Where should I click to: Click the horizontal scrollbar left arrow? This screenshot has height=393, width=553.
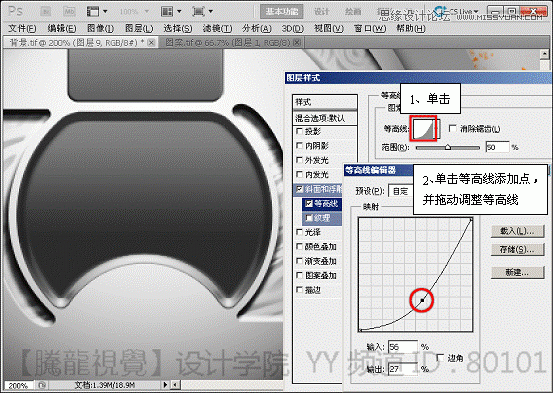175,385
